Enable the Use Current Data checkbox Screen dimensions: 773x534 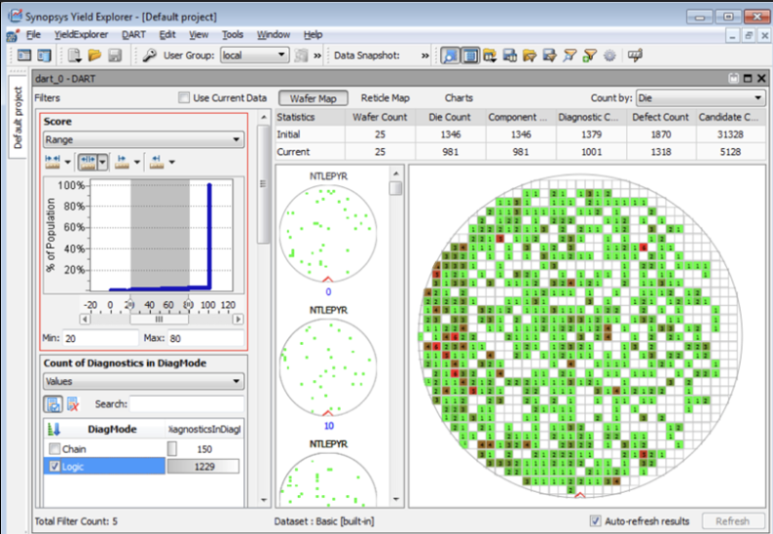184,98
